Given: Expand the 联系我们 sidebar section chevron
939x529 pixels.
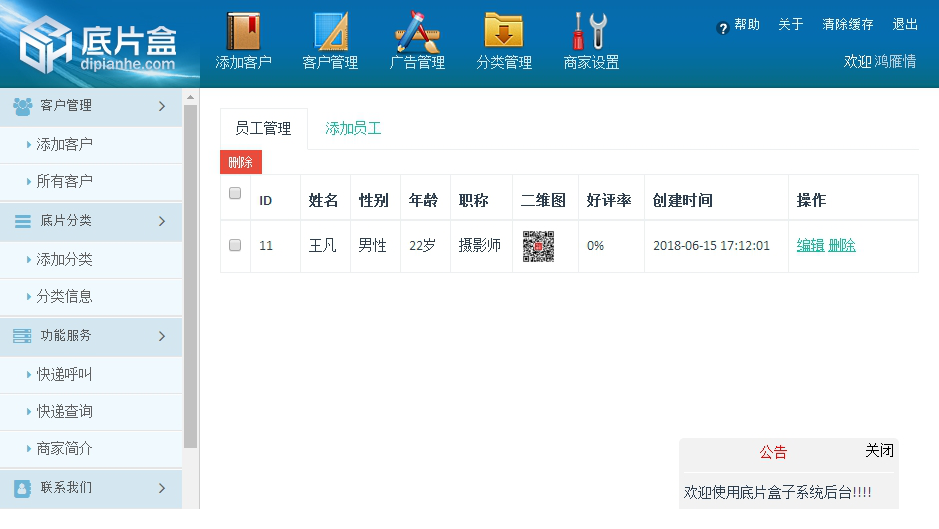Looking at the screenshot, I should pos(162,488).
